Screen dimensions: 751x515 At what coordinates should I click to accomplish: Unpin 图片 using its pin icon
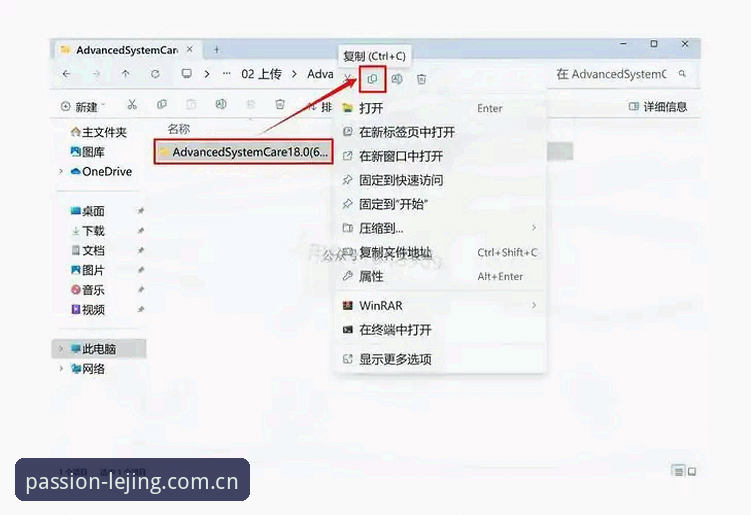pyautogui.click(x=141, y=270)
